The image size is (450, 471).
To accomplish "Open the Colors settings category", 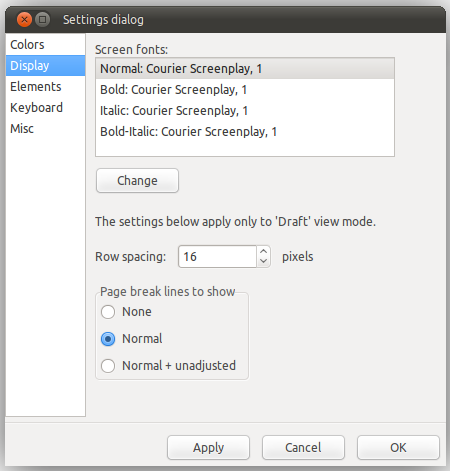I will click(45, 45).
